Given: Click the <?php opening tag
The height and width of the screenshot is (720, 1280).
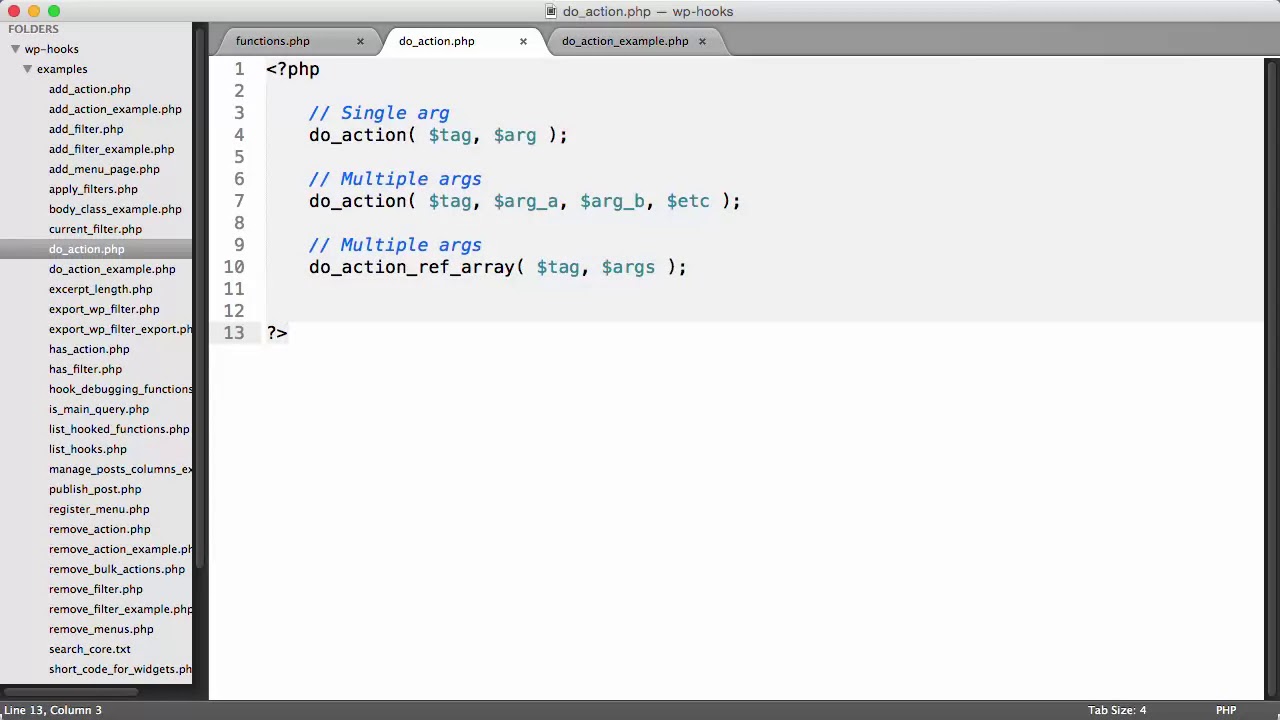Looking at the screenshot, I should tap(293, 70).
